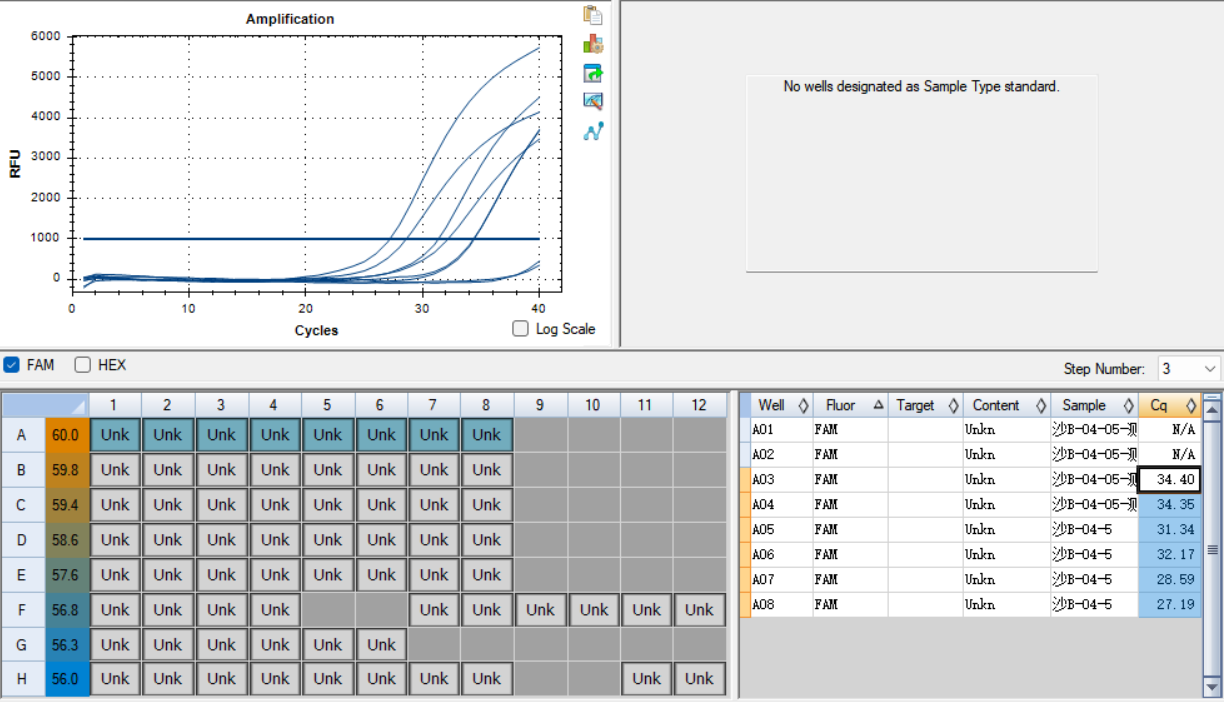The width and height of the screenshot is (1224, 702).
Task: Open the chart editing icon with pencil
Action: [x=593, y=101]
